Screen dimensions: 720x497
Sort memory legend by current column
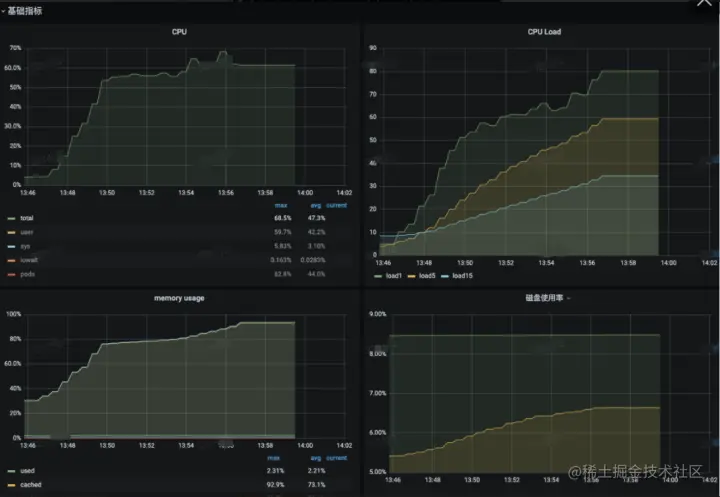(337, 458)
